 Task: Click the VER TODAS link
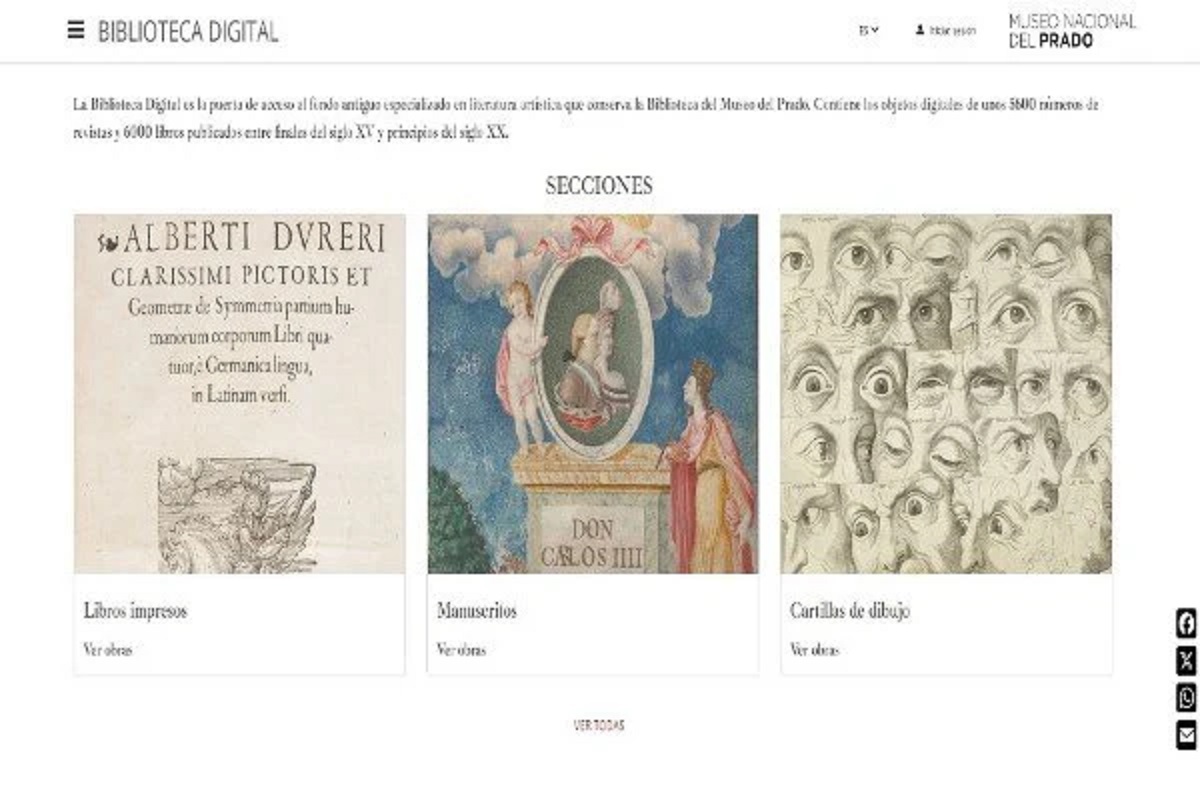pyautogui.click(x=599, y=726)
